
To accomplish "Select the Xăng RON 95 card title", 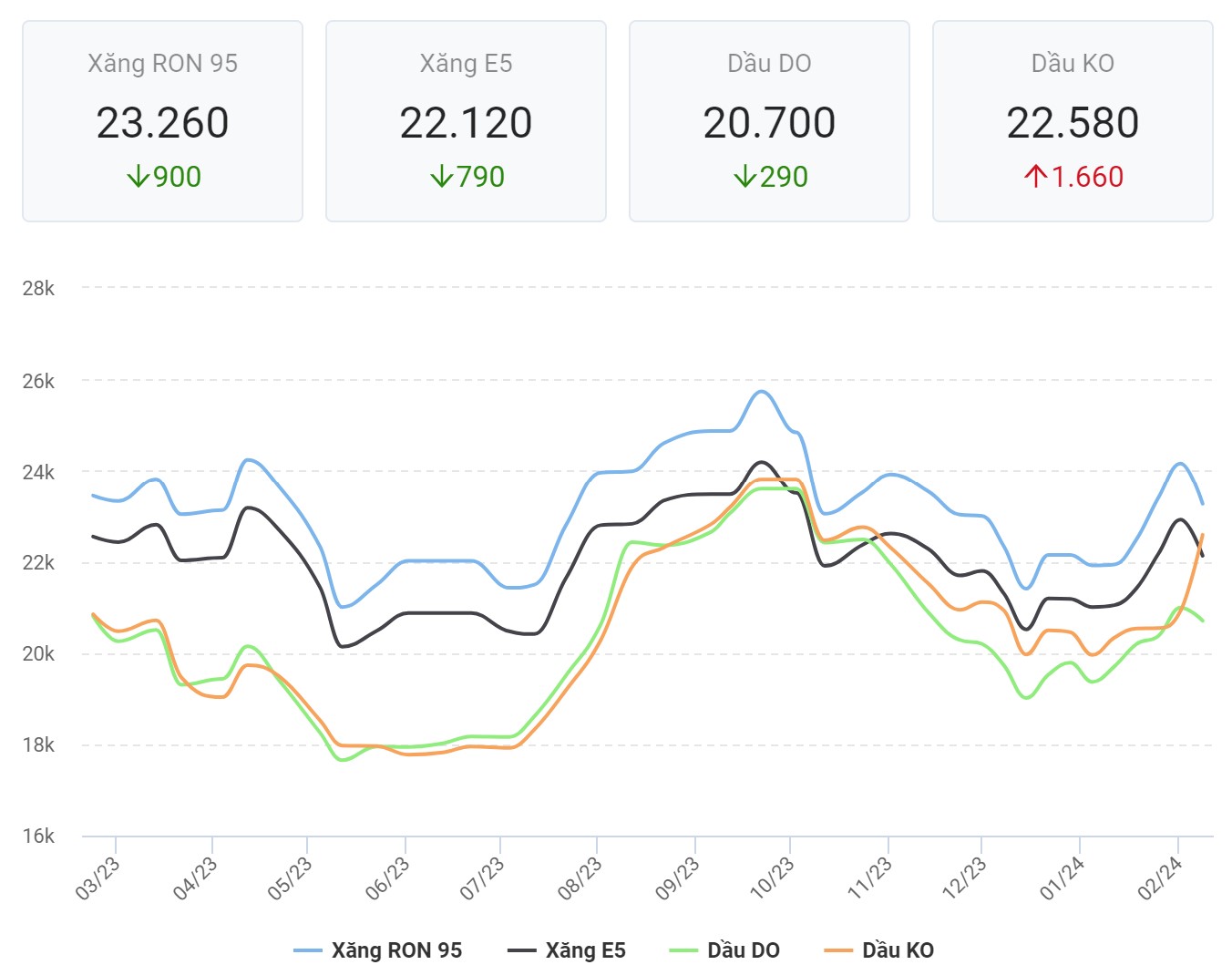I will pyautogui.click(x=162, y=63).
